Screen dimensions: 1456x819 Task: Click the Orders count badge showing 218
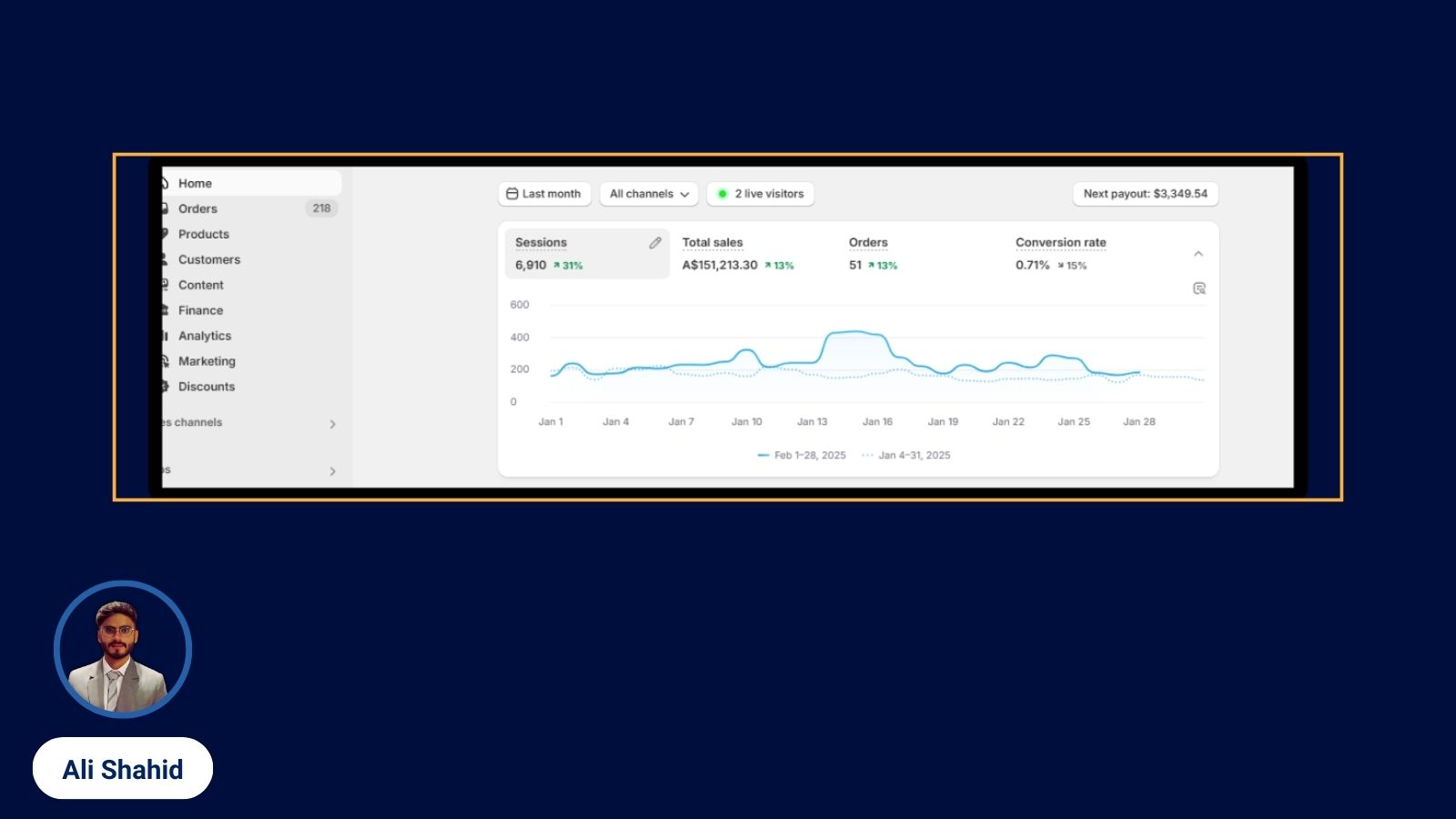tap(321, 208)
